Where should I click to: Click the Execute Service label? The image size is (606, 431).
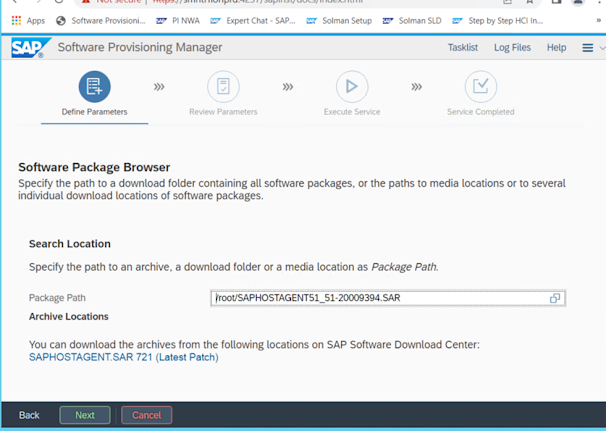click(x=352, y=112)
